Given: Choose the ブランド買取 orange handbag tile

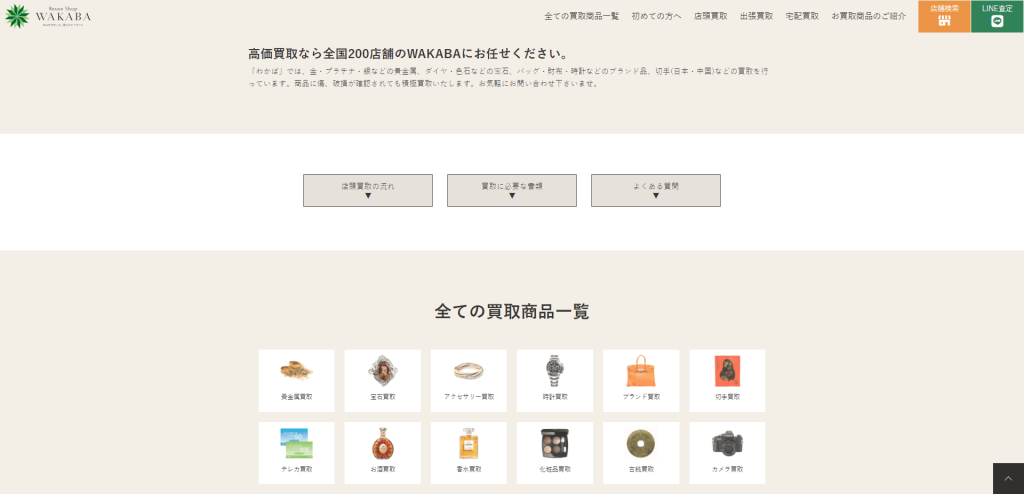Looking at the screenshot, I should [x=640, y=380].
